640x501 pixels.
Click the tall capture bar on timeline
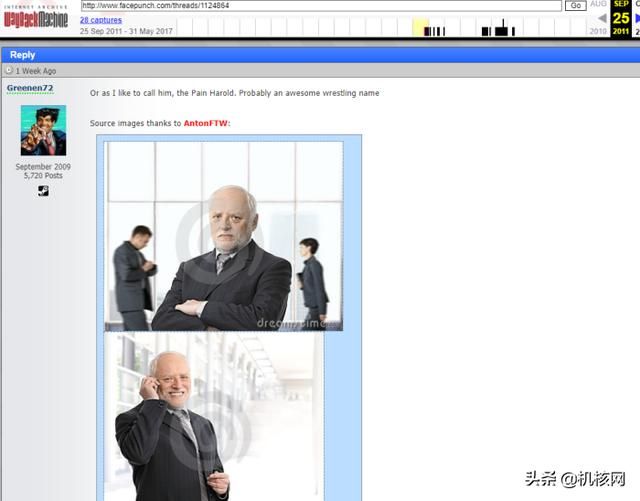tap(503, 27)
